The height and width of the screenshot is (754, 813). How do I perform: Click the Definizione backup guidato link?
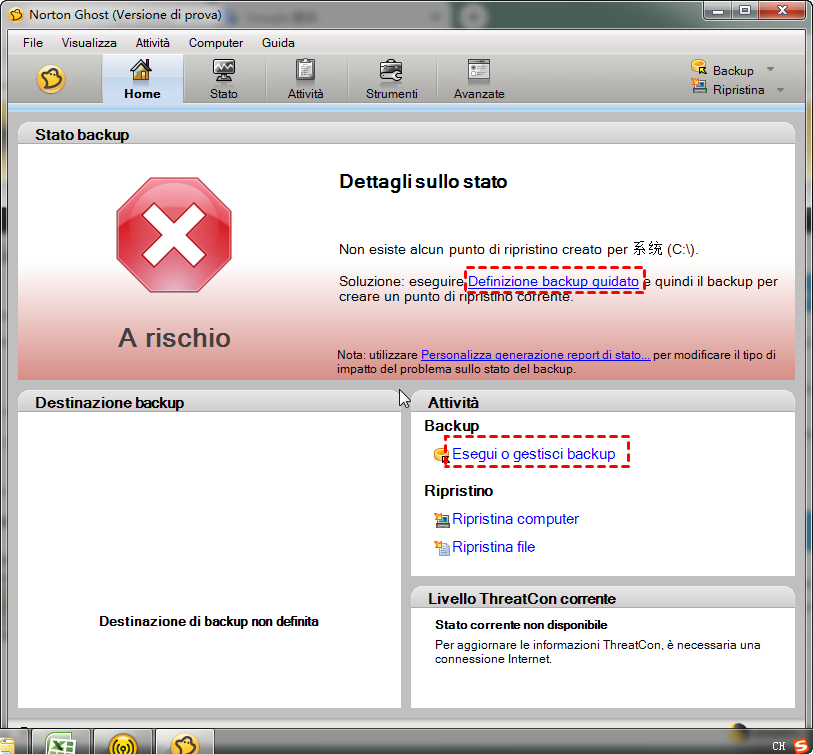point(553,281)
